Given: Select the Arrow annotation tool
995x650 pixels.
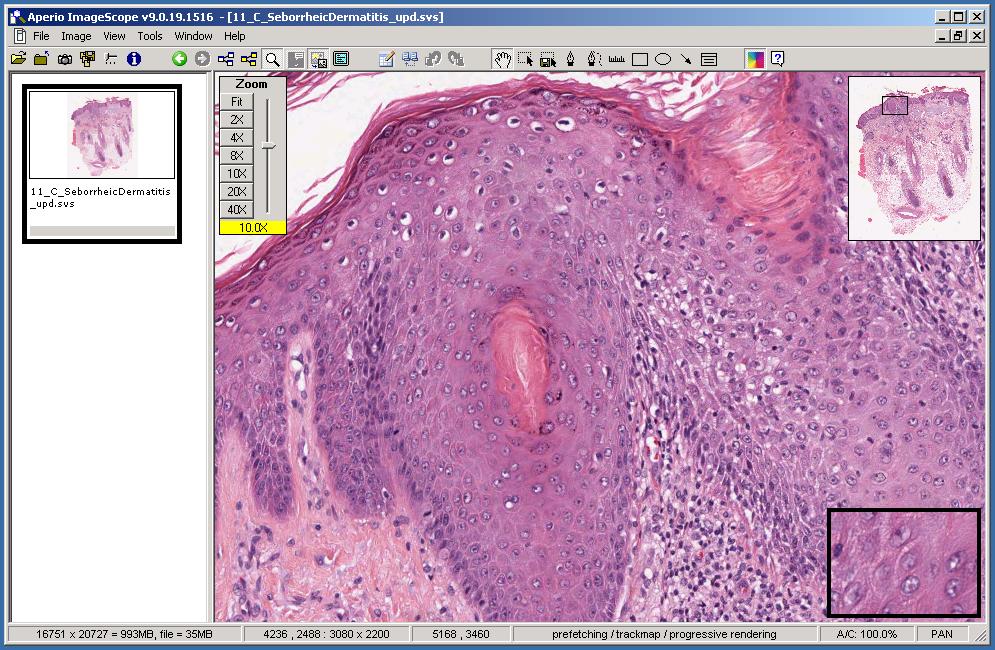Looking at the screenshot, I should pos(686,59).
